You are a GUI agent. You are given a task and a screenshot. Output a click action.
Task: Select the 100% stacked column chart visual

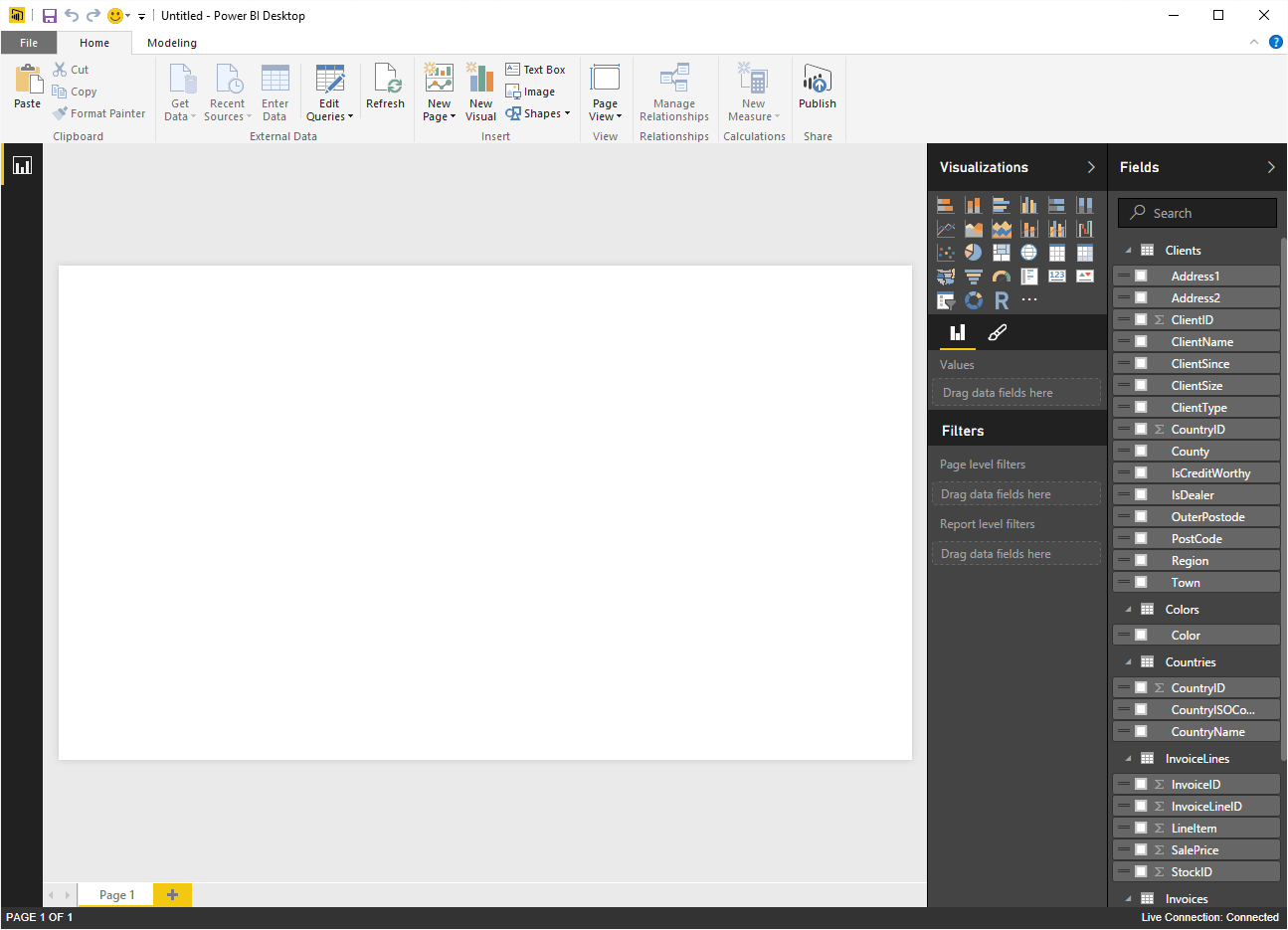(1085, 205)
